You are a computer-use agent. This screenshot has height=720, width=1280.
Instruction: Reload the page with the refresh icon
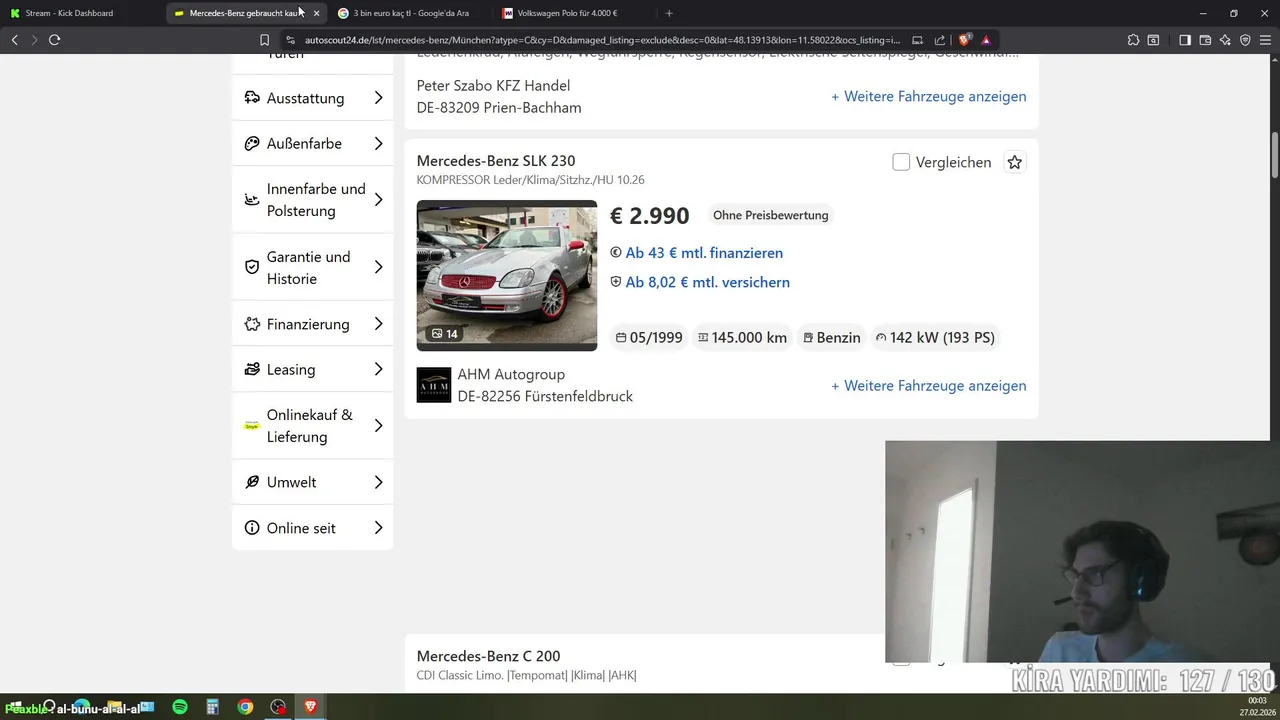click(55, 40)
